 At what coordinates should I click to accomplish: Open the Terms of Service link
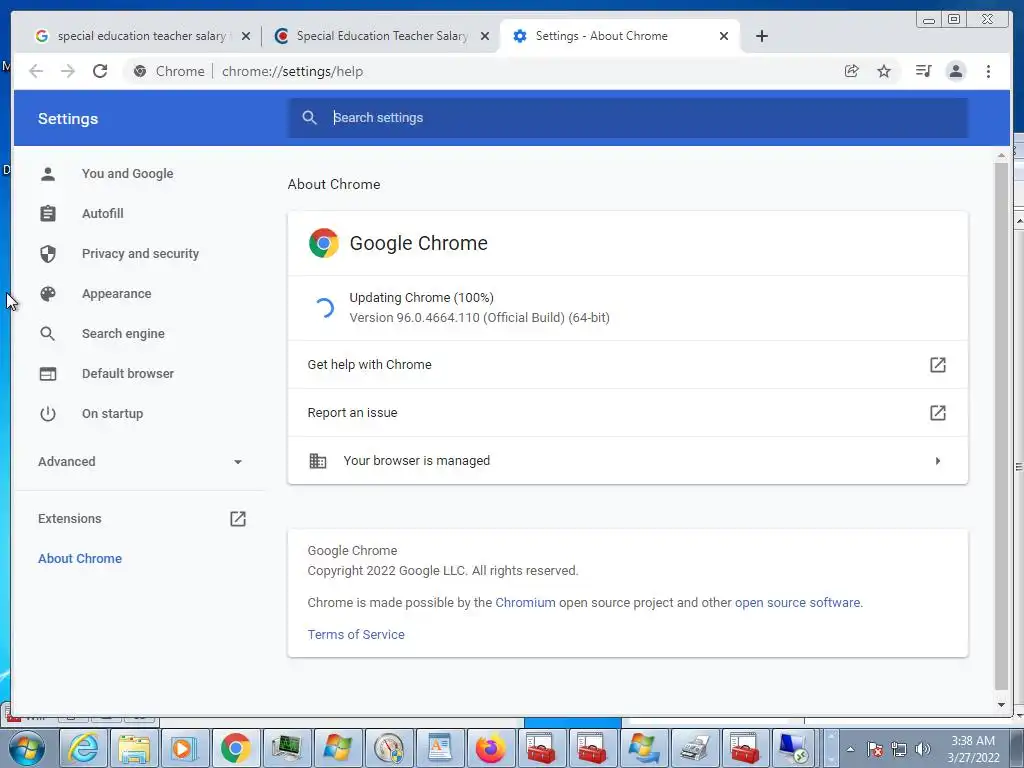(356, 634)
